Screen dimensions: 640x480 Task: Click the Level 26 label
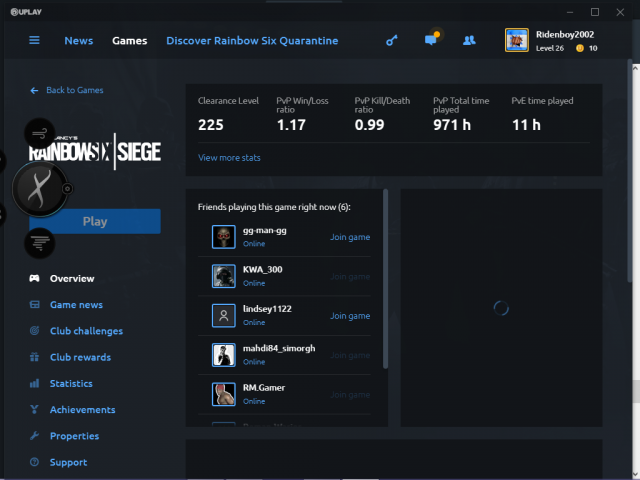[x=550, y=48]
